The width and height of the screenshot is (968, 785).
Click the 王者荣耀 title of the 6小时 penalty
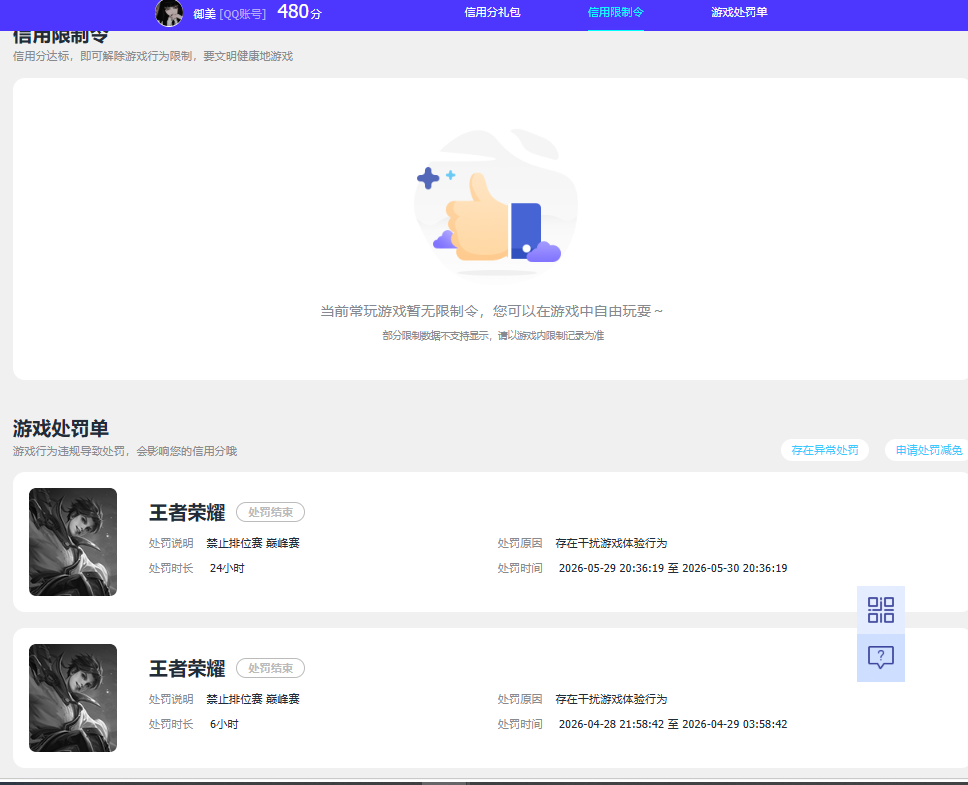tap(187, 668)
